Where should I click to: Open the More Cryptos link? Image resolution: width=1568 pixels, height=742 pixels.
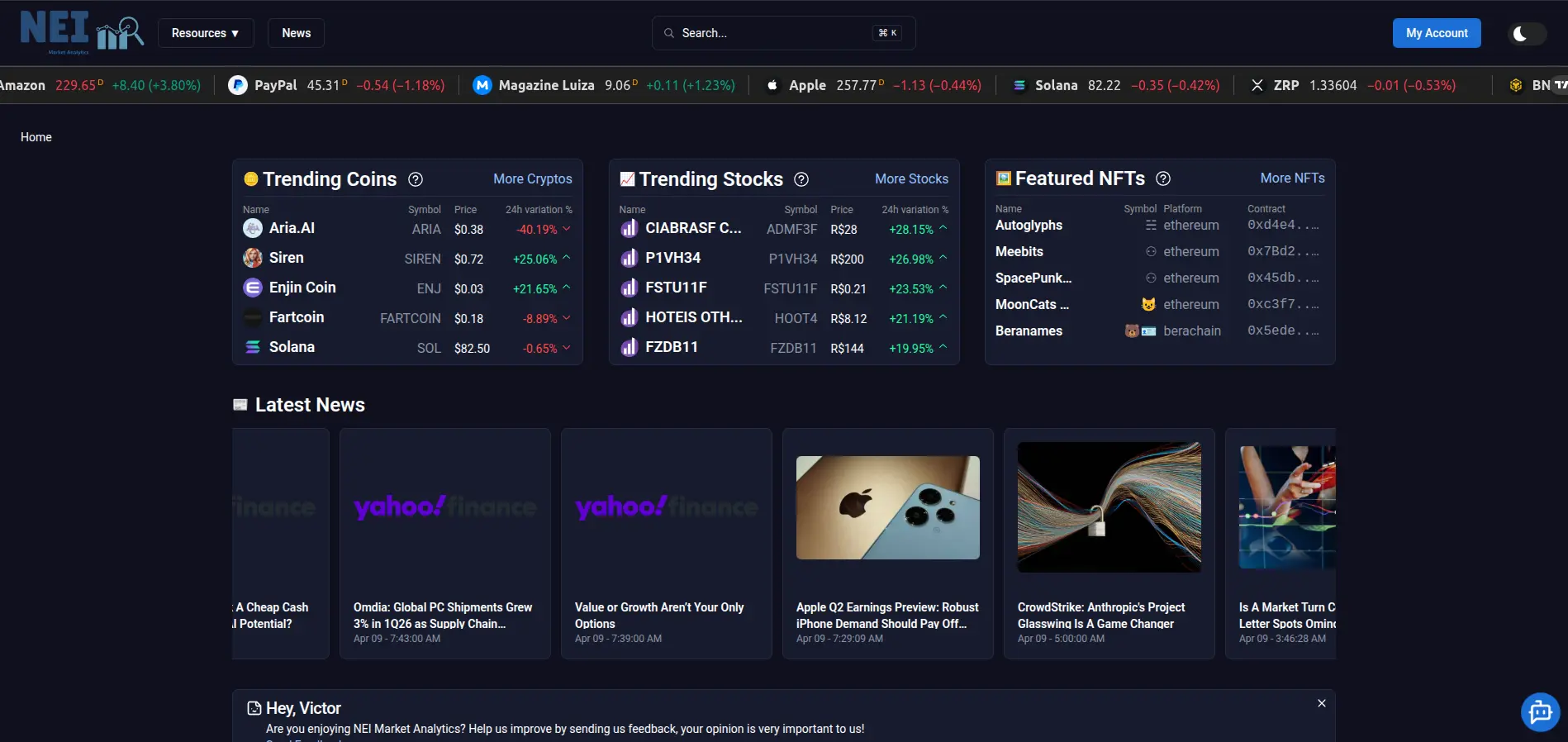click(533, 178)
